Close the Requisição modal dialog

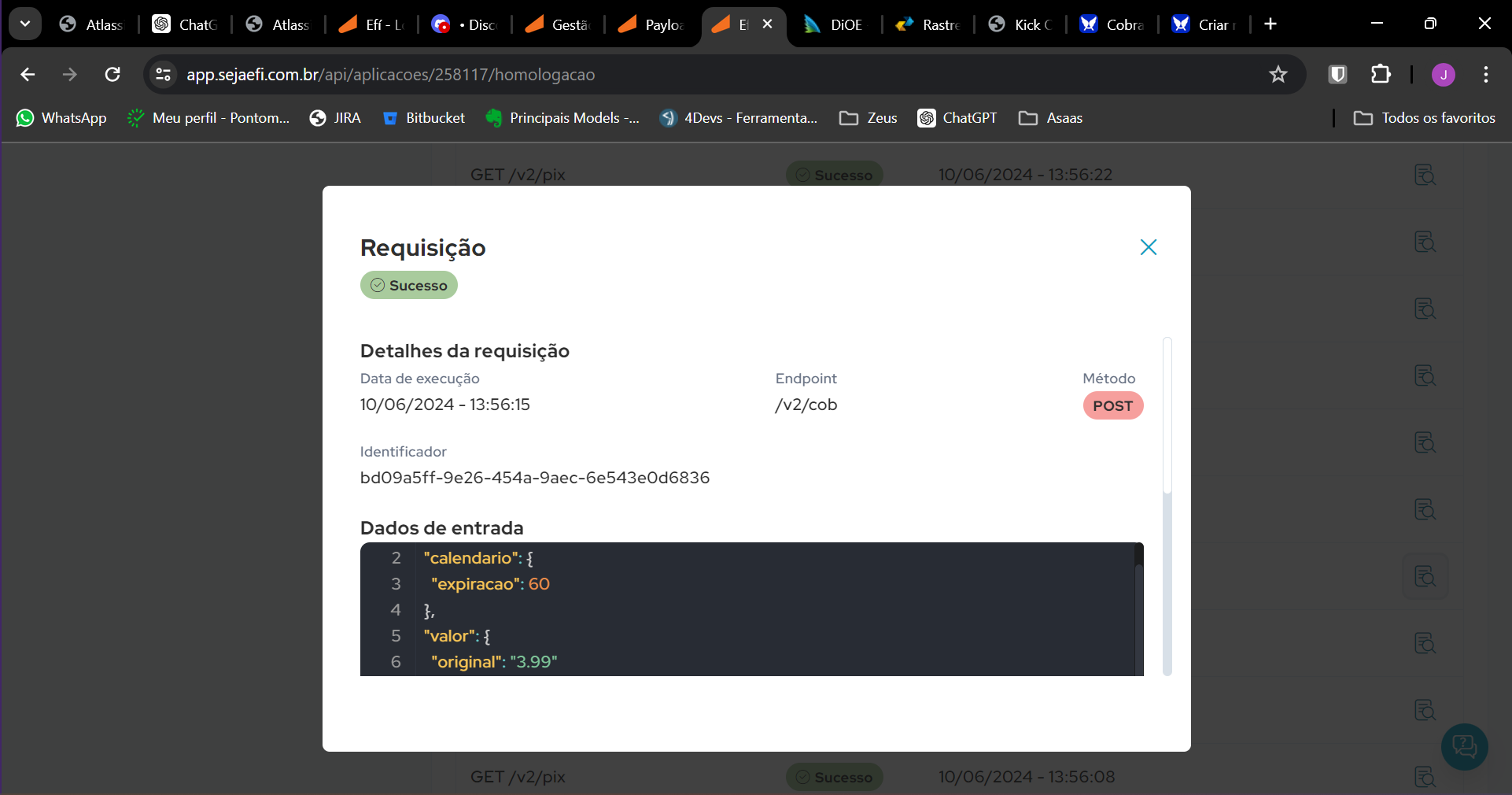[x=1148, y=247]
